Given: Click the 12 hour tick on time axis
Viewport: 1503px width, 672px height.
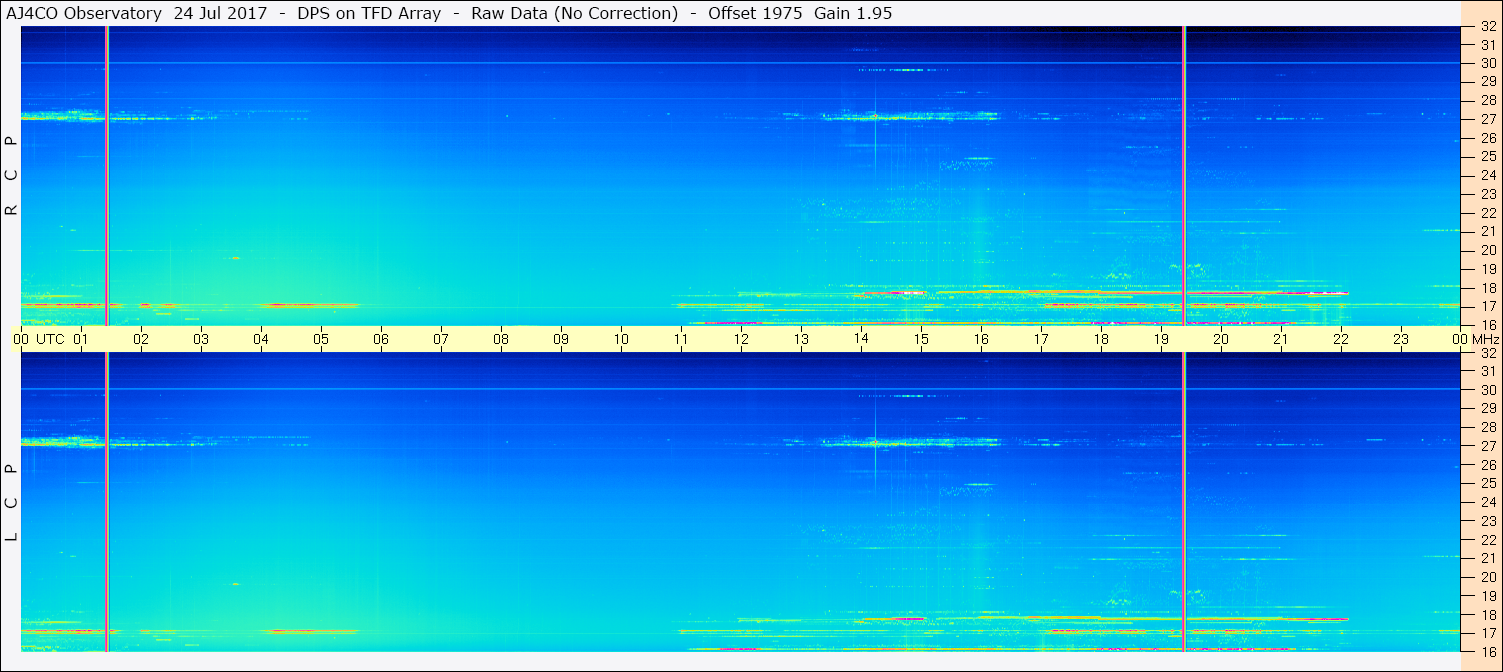Looking at the screenshot, I should point(741,339).
